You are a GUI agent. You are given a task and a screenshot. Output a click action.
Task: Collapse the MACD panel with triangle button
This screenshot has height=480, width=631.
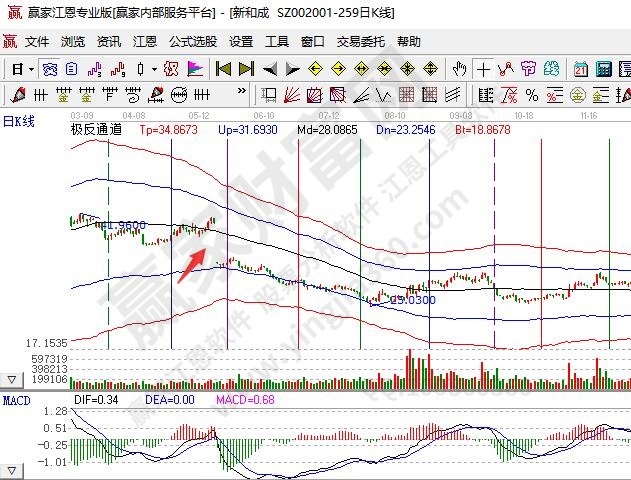pos(12,469)
